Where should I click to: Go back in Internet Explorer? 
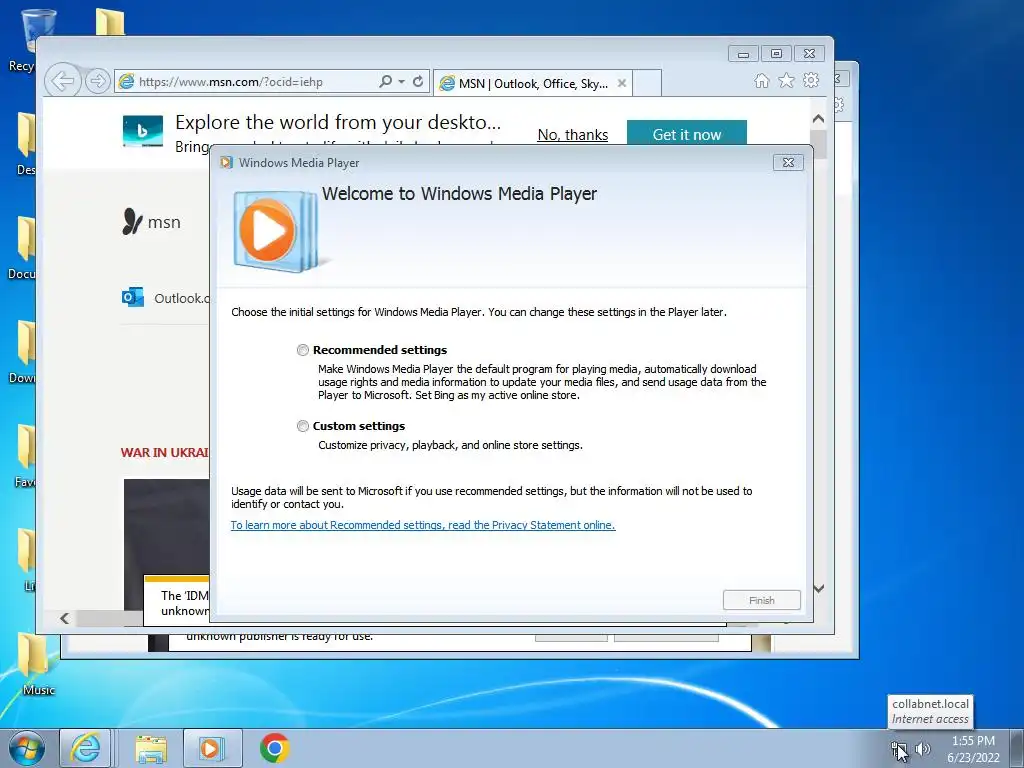[x=63, y=82]
